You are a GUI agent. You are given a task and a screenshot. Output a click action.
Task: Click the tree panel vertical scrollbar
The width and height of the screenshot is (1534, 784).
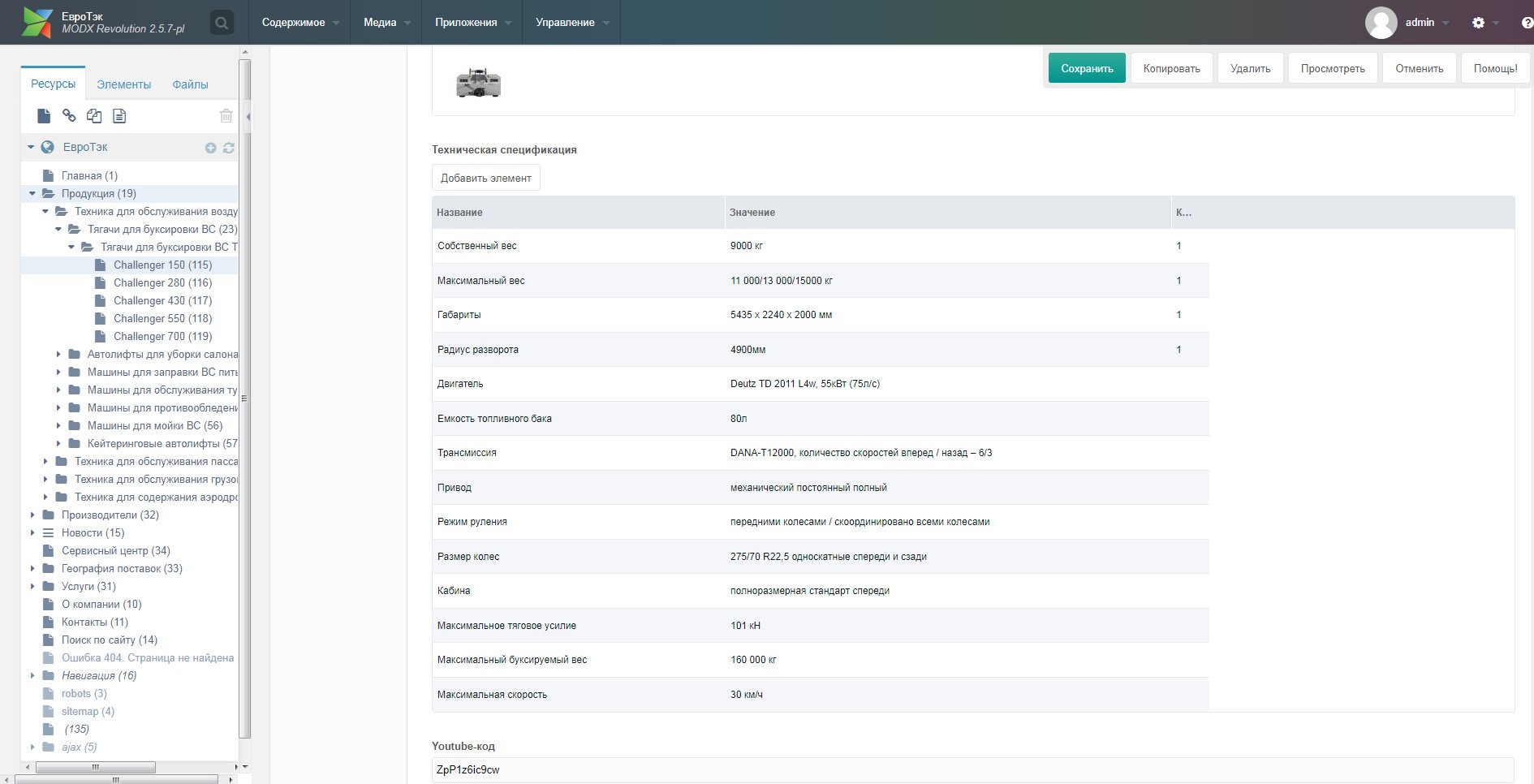coord(245,398)
